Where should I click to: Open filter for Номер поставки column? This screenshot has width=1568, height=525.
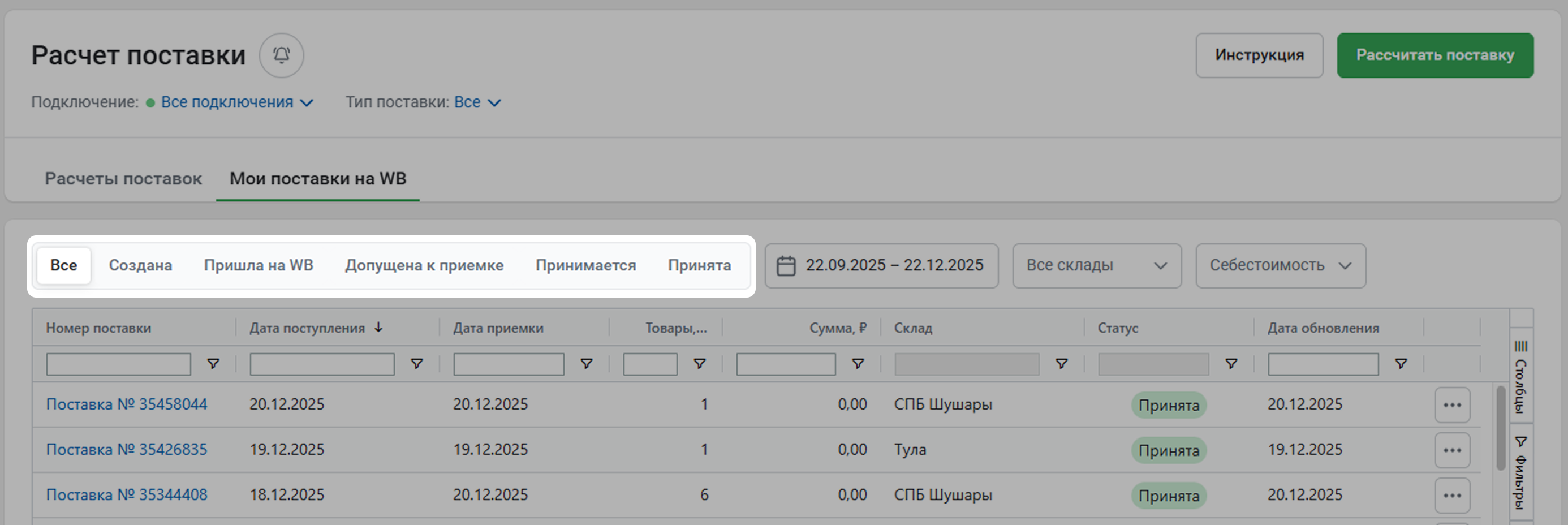pos(213,364)
